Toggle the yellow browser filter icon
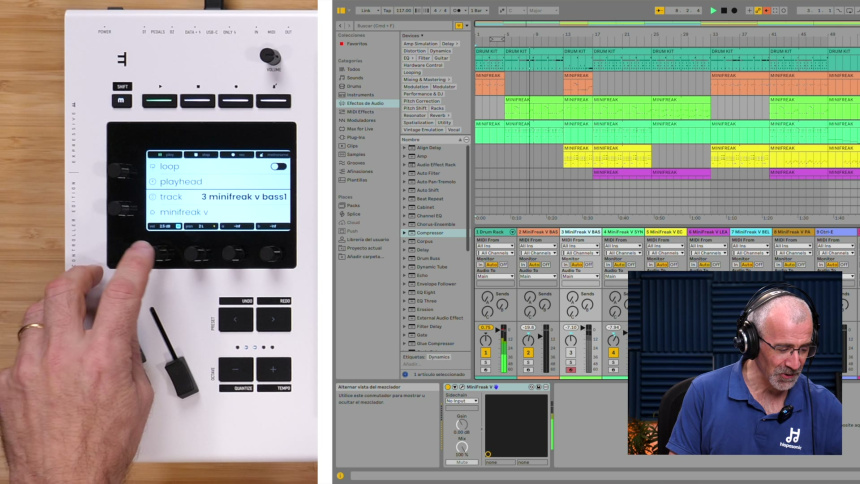Image resolution: width=860 pixels, height=484 pixels. (x=459, y=25)
